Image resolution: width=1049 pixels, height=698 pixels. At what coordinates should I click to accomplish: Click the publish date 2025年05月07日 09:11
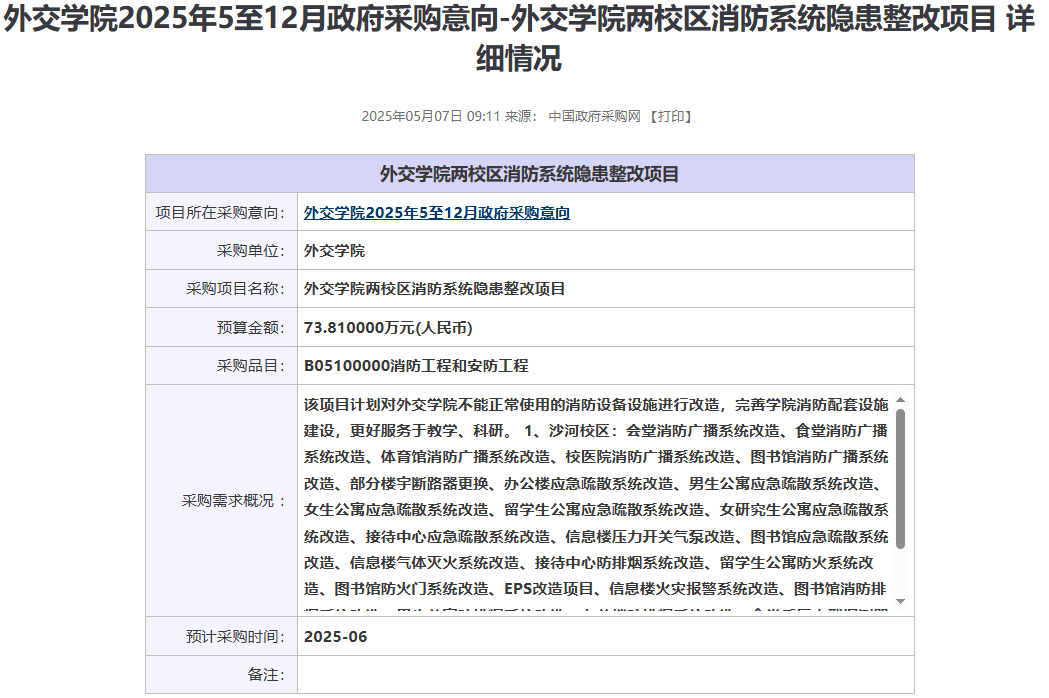(430, 116)
